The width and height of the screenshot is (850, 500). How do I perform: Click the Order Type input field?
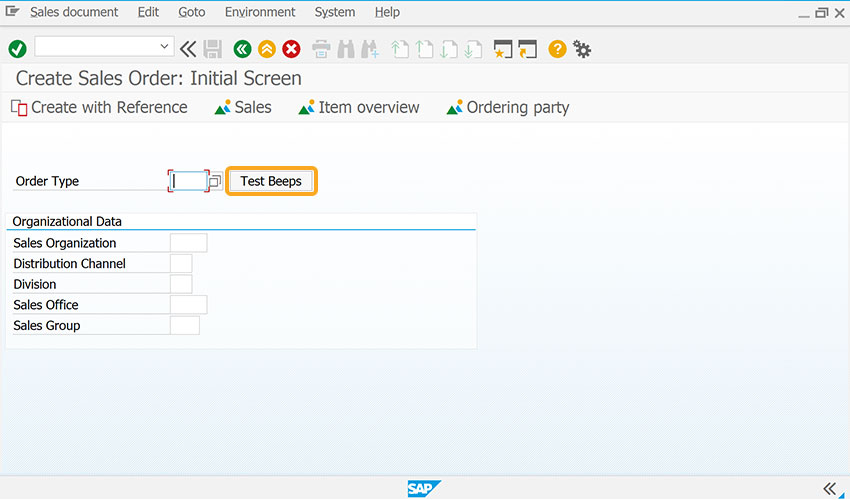click(x=189, y=181)
